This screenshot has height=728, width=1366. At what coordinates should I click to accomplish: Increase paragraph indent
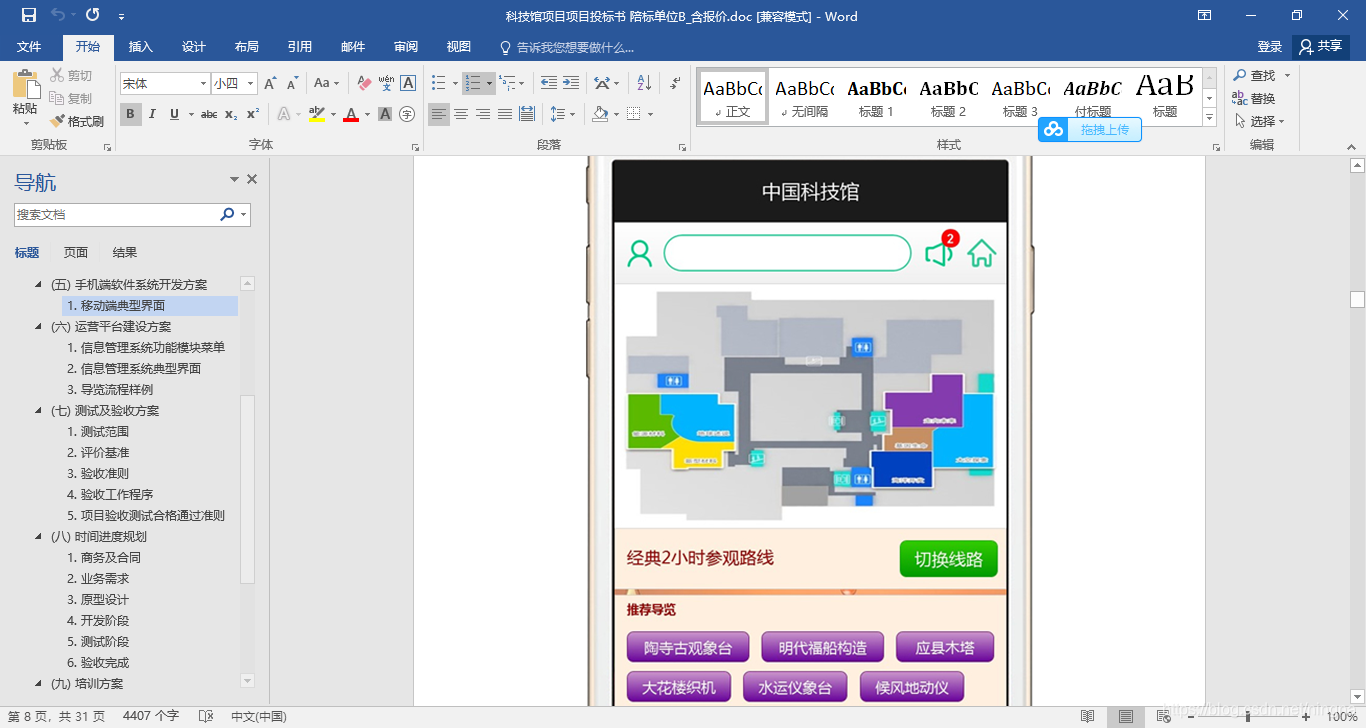pos(570,83)
